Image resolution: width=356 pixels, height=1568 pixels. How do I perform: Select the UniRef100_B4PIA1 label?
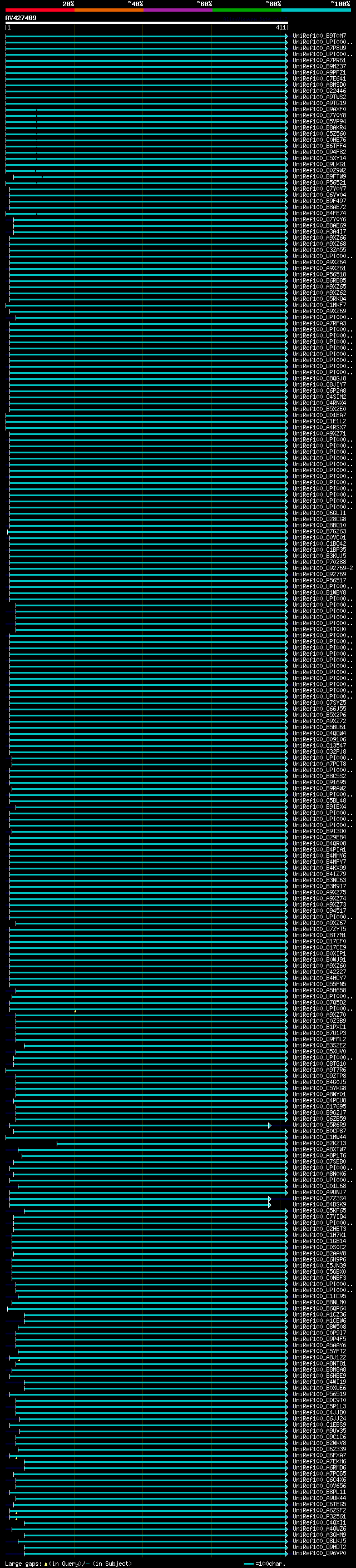tap(319, 850)
